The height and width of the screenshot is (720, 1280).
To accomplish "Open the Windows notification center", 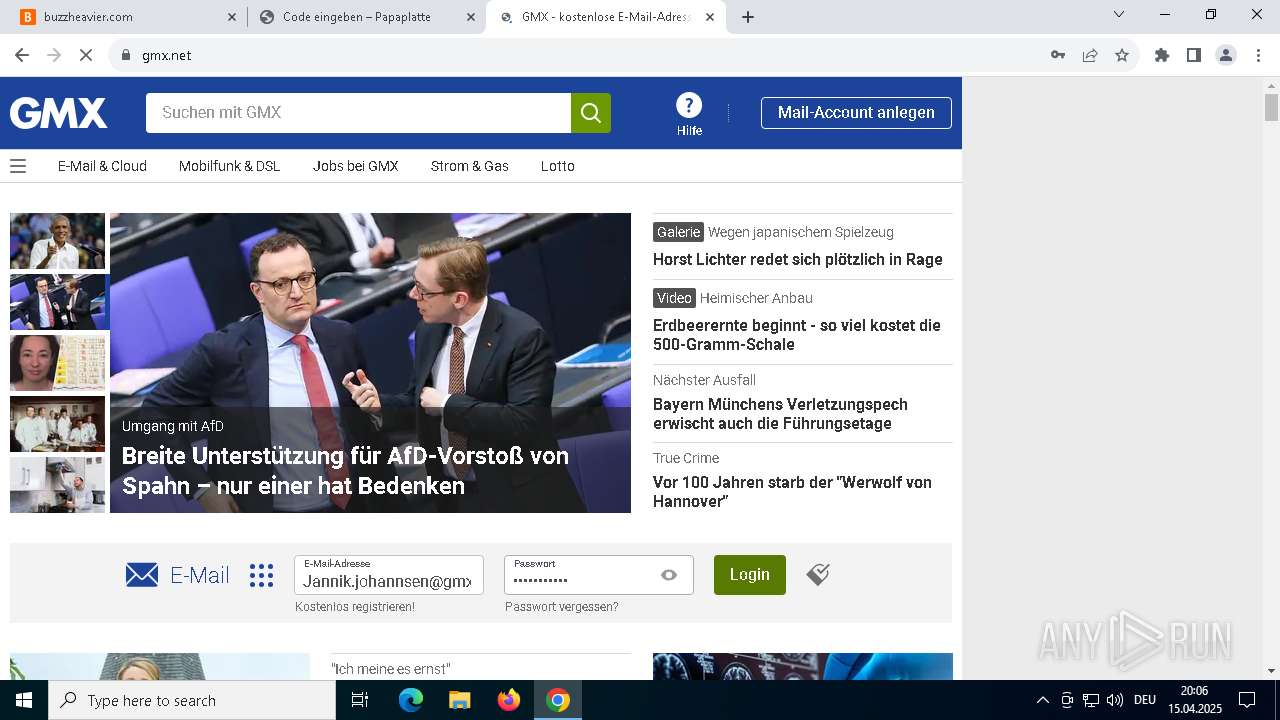I will [x=1247, y=700].
